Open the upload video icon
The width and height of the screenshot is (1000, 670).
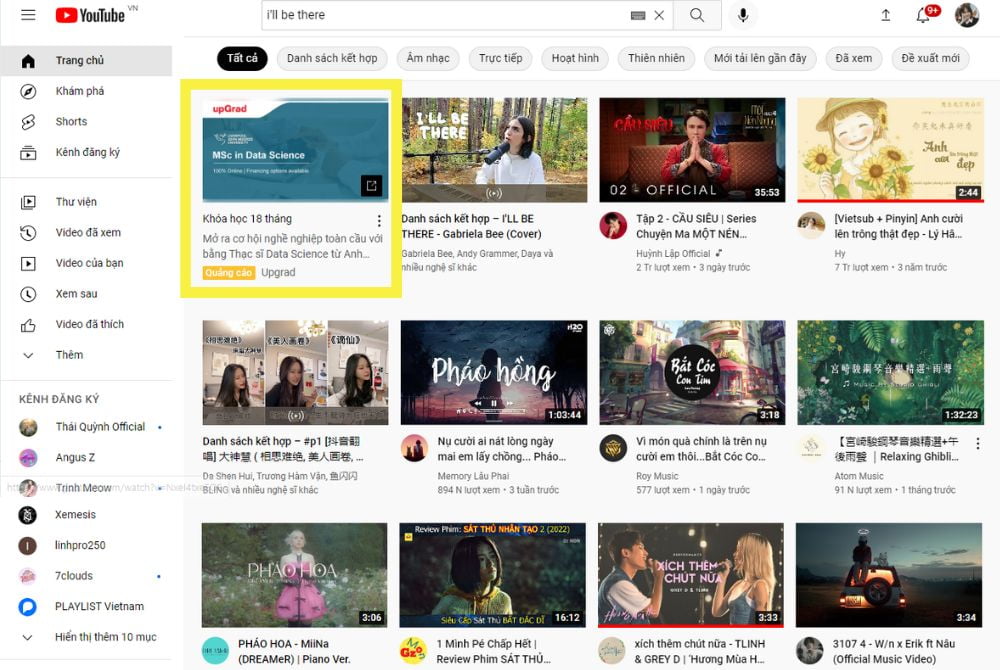pos(885,15)
